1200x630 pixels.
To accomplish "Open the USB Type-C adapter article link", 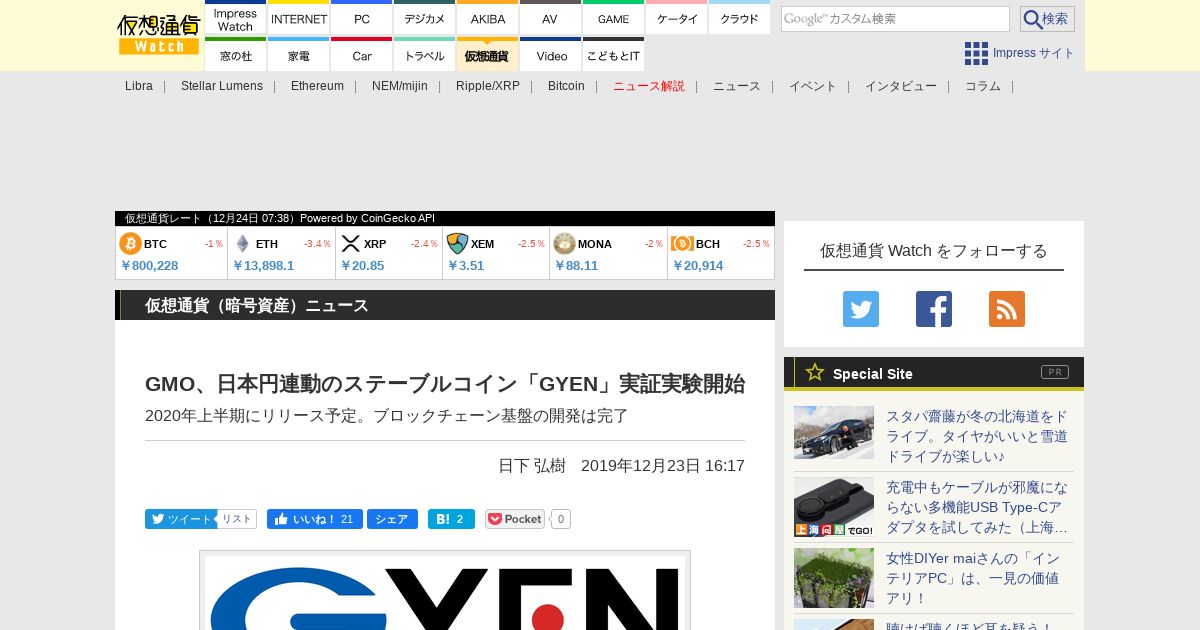I will 977,507.
